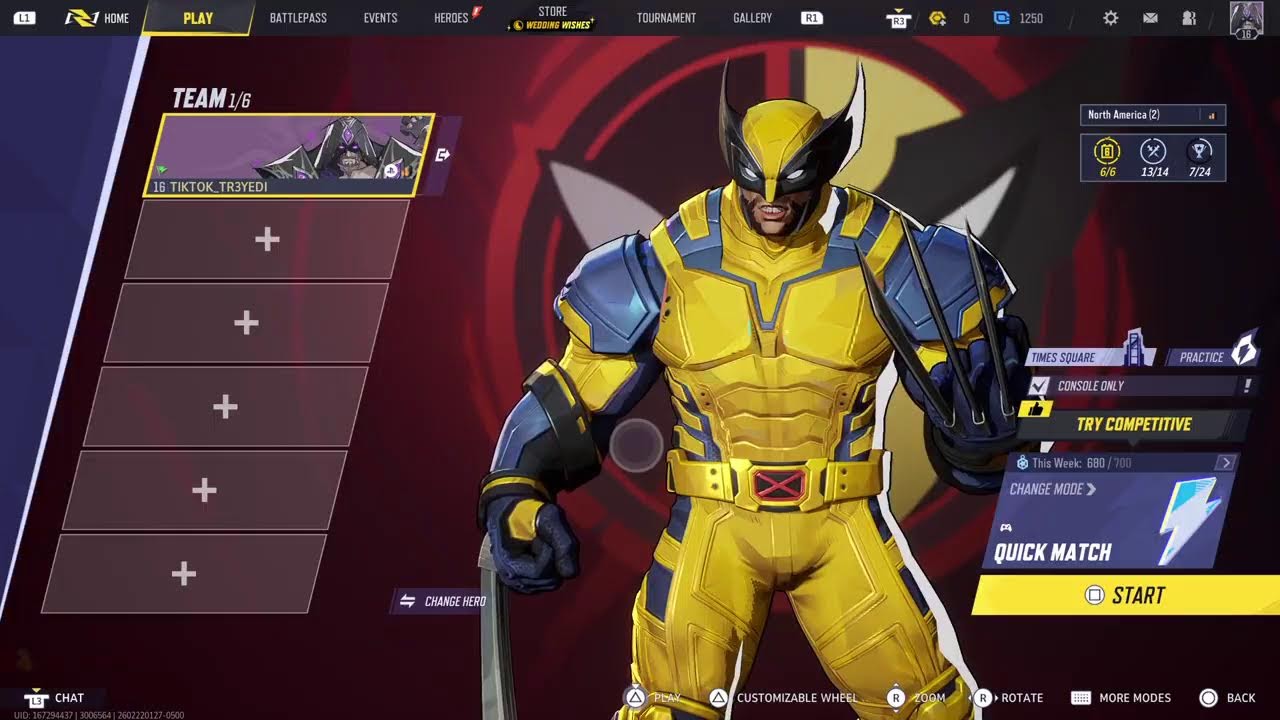1280x720 pixels.
Task: Click the blue units currency icon
Action: point(1002,18)
